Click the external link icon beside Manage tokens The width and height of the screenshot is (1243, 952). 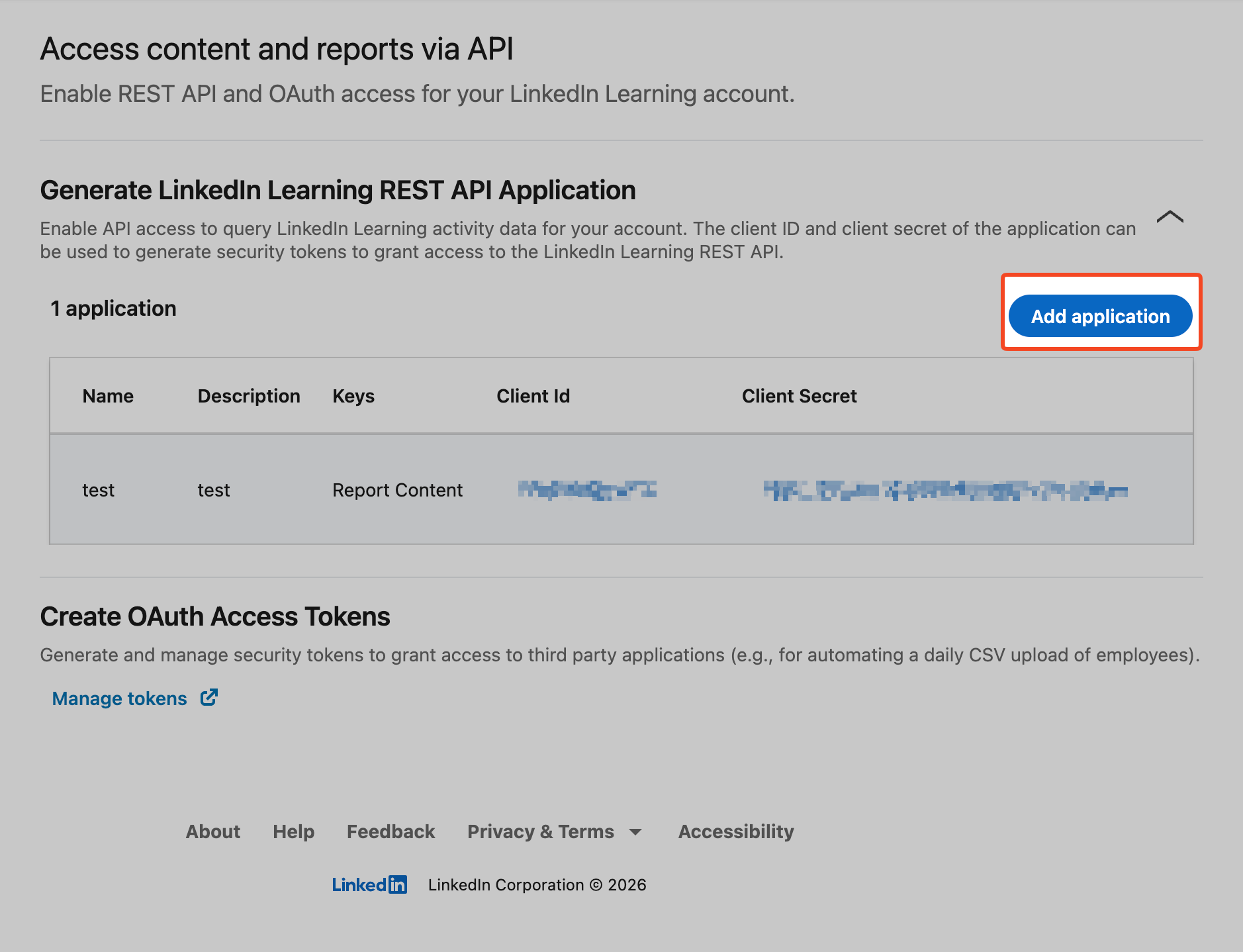coord(209,698)
